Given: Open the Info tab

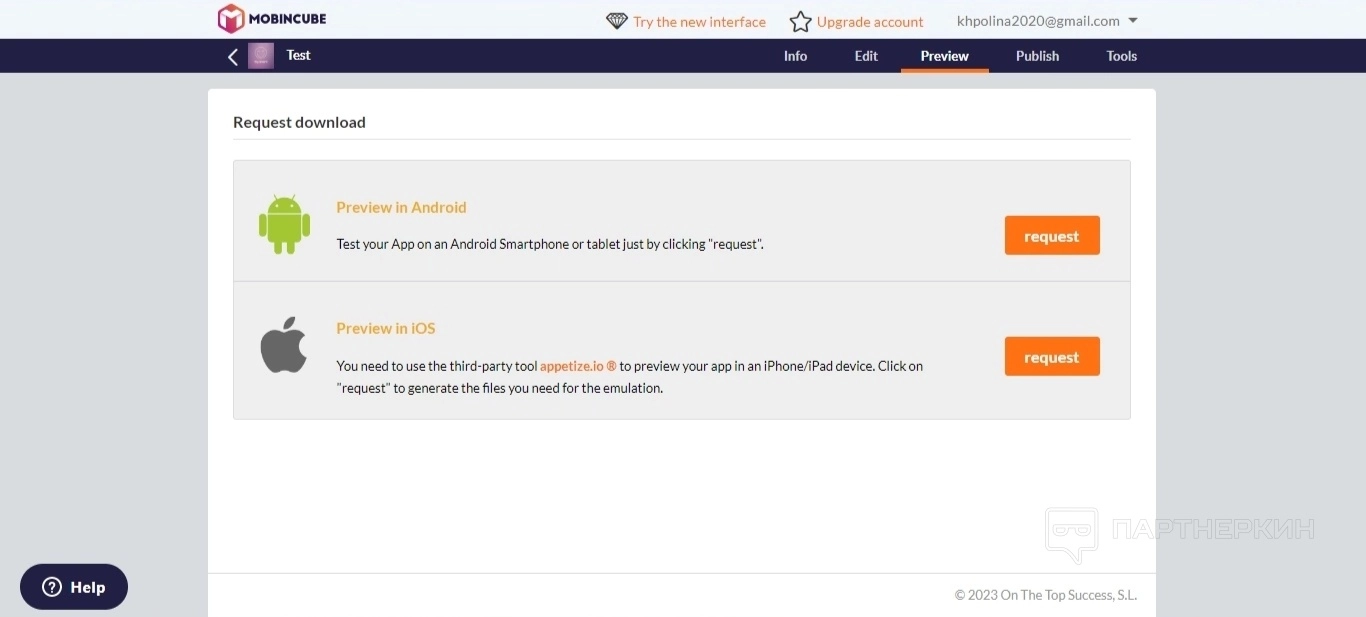Looking at the screenshot, I should tap(795, 56).
